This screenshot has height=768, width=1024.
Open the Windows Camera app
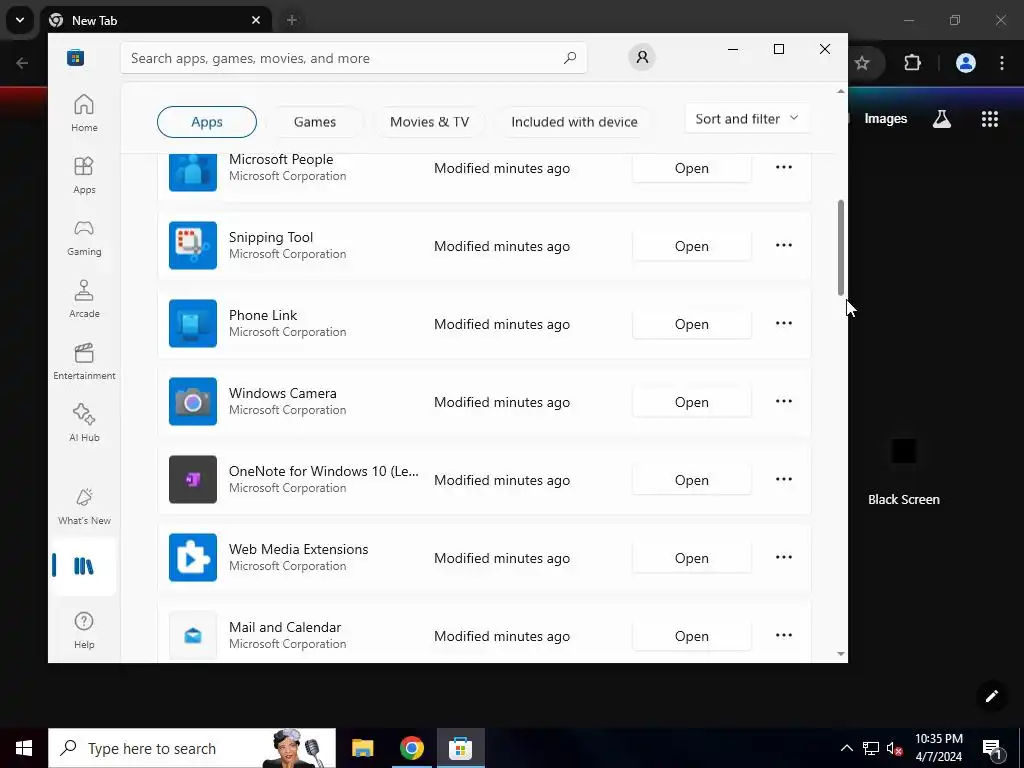coord(692,402)
